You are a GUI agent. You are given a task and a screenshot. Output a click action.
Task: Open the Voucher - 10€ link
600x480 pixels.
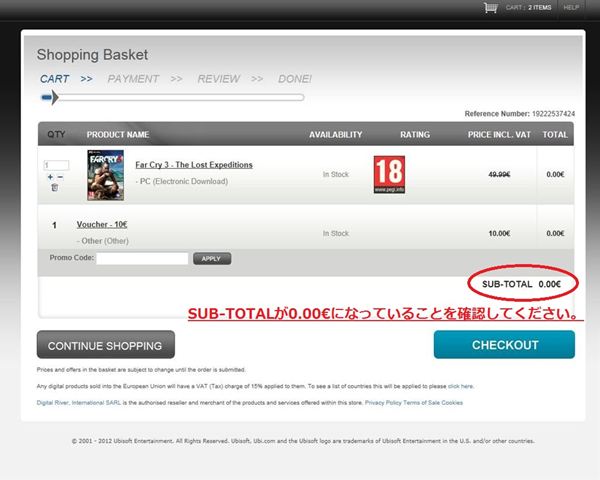point(102,225)
